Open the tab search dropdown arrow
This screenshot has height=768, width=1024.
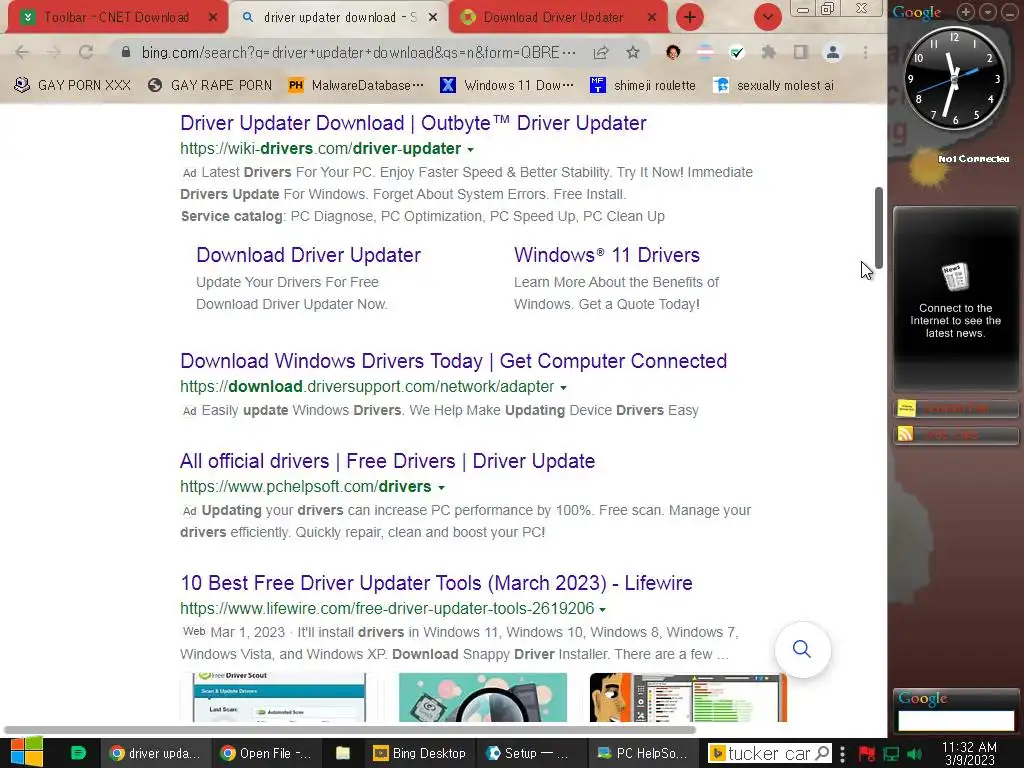click(x=767, y=18)
